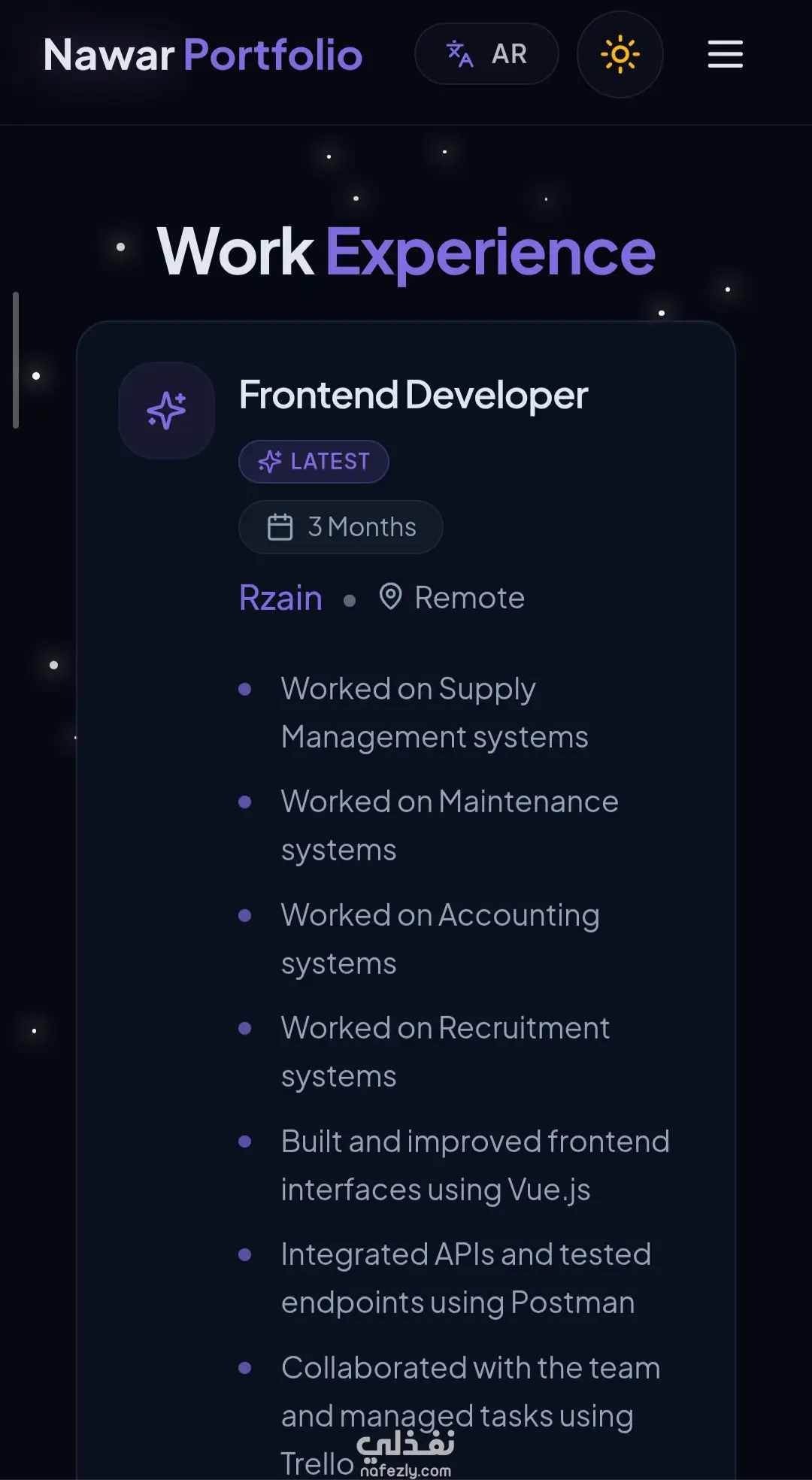The width and height of the screenshot is (812, 1480).
Task: Select the Postman API integration entry
Action: [x=466, y=1278]
